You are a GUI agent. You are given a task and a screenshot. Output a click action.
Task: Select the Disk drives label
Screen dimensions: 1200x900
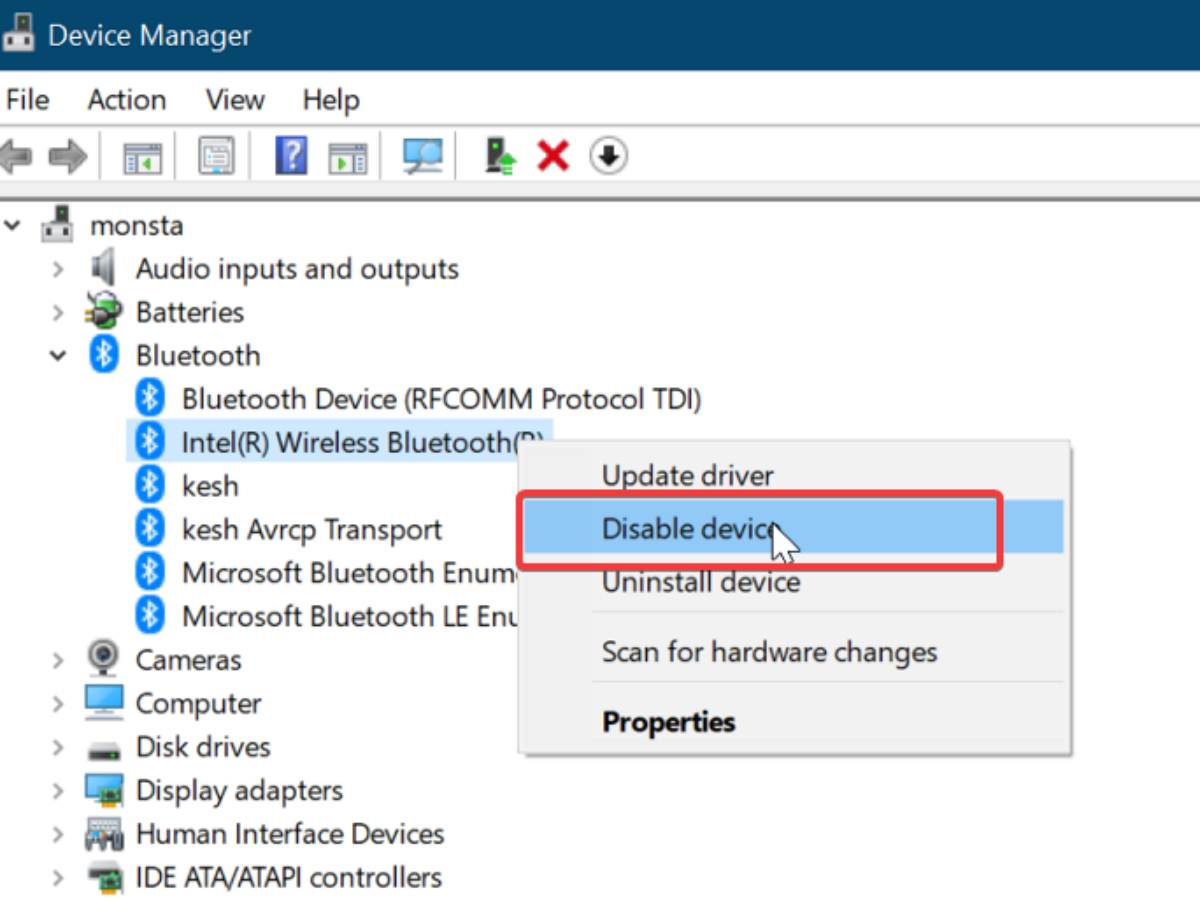coord(203,747)
